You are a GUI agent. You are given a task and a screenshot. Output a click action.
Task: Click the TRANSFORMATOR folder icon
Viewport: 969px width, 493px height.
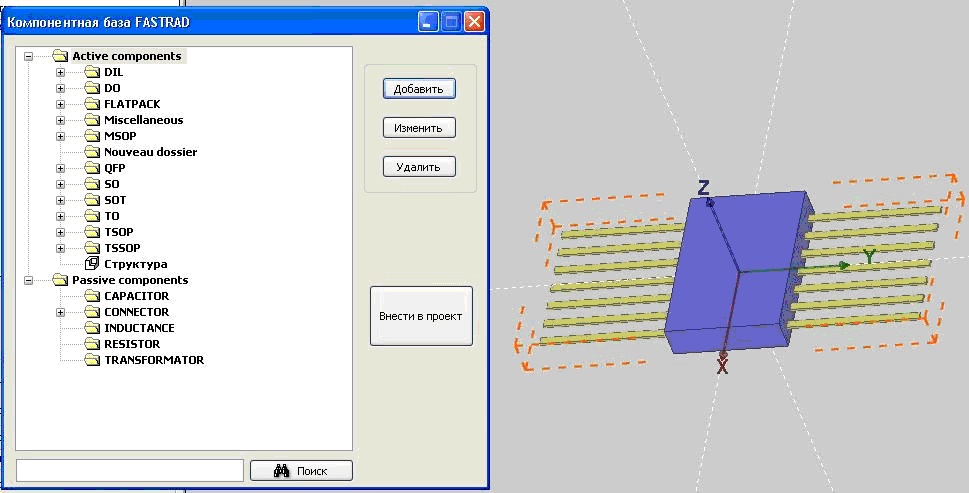tap(92, 360)
